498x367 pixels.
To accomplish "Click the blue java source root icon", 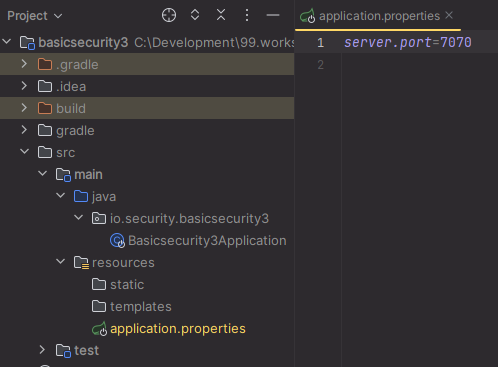I will 81,196.
